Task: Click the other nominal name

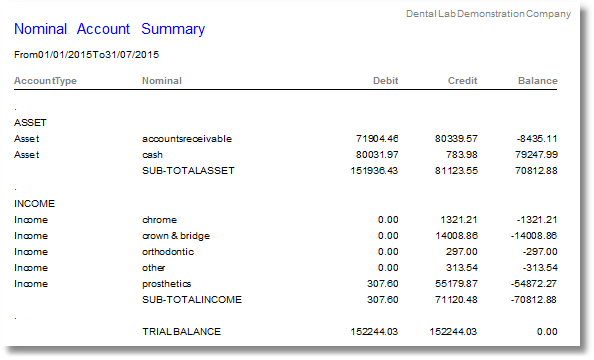Action: pyautogui.click(x=153, y=268)
